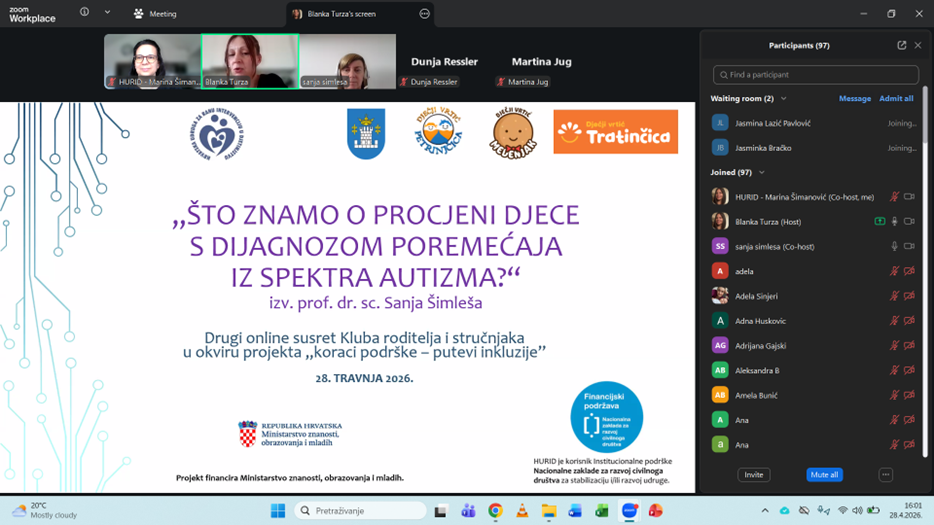The height and width of the screenshot is (525, 934).
Task: Open more options for Blanka Turza's screen
Action: [424, 14]
